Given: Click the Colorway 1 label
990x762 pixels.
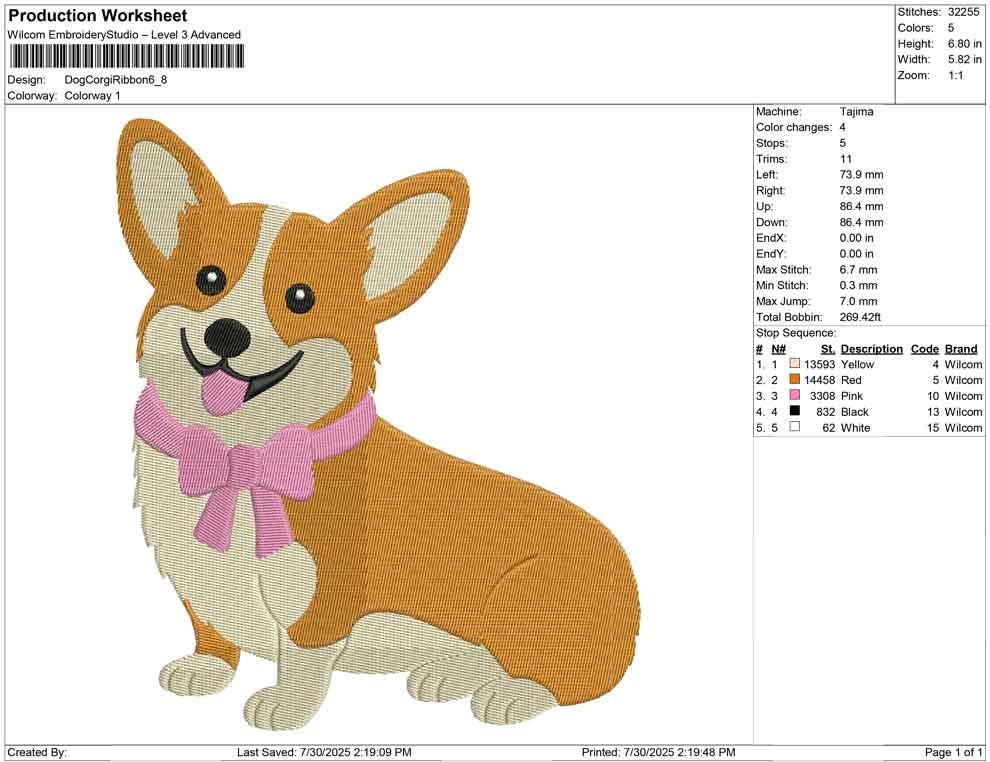Looking at the screenshot, I should tap(93, 95).
